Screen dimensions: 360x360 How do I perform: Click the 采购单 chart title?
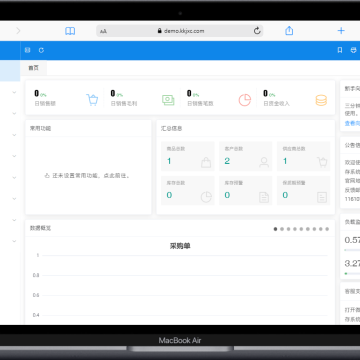tap(180, 246)
